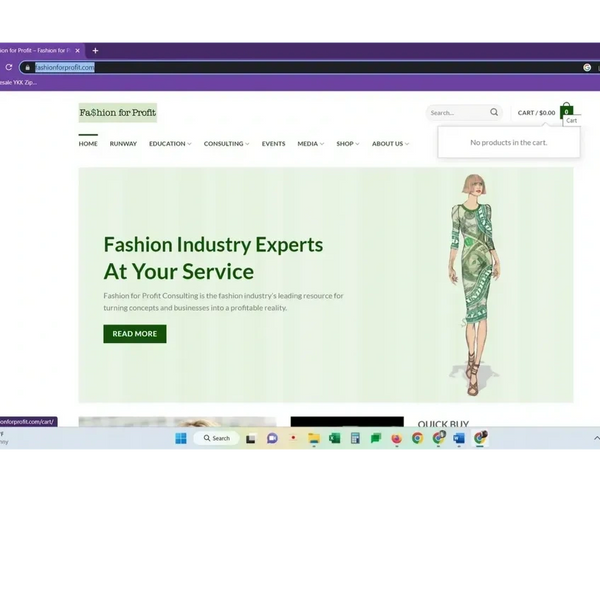Show hidden system tray icons
This screenshot has width=600, height=600.
pyautogui.click(x=596, y=438)
